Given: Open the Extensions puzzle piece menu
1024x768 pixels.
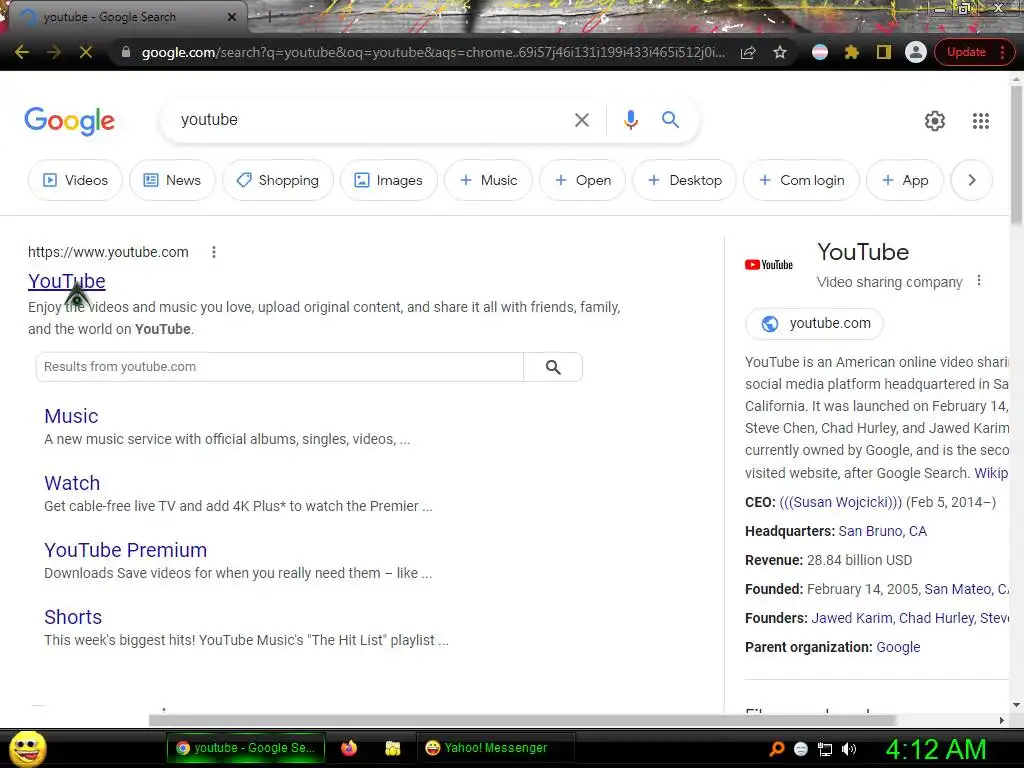Looking at the screenshot, I should pyautogui.click(x=852, y=52).
